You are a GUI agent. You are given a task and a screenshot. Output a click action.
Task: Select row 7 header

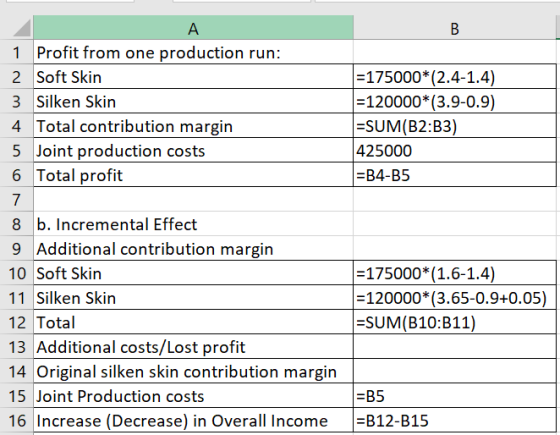click(16, 200)
